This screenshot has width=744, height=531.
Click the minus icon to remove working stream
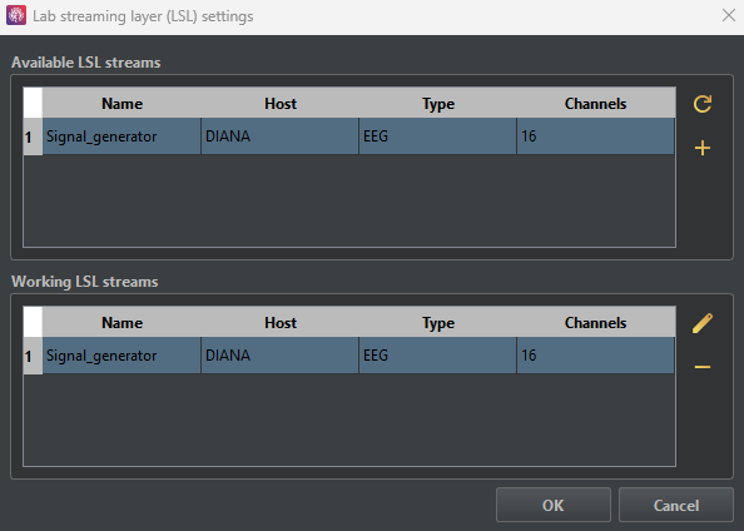702,368
